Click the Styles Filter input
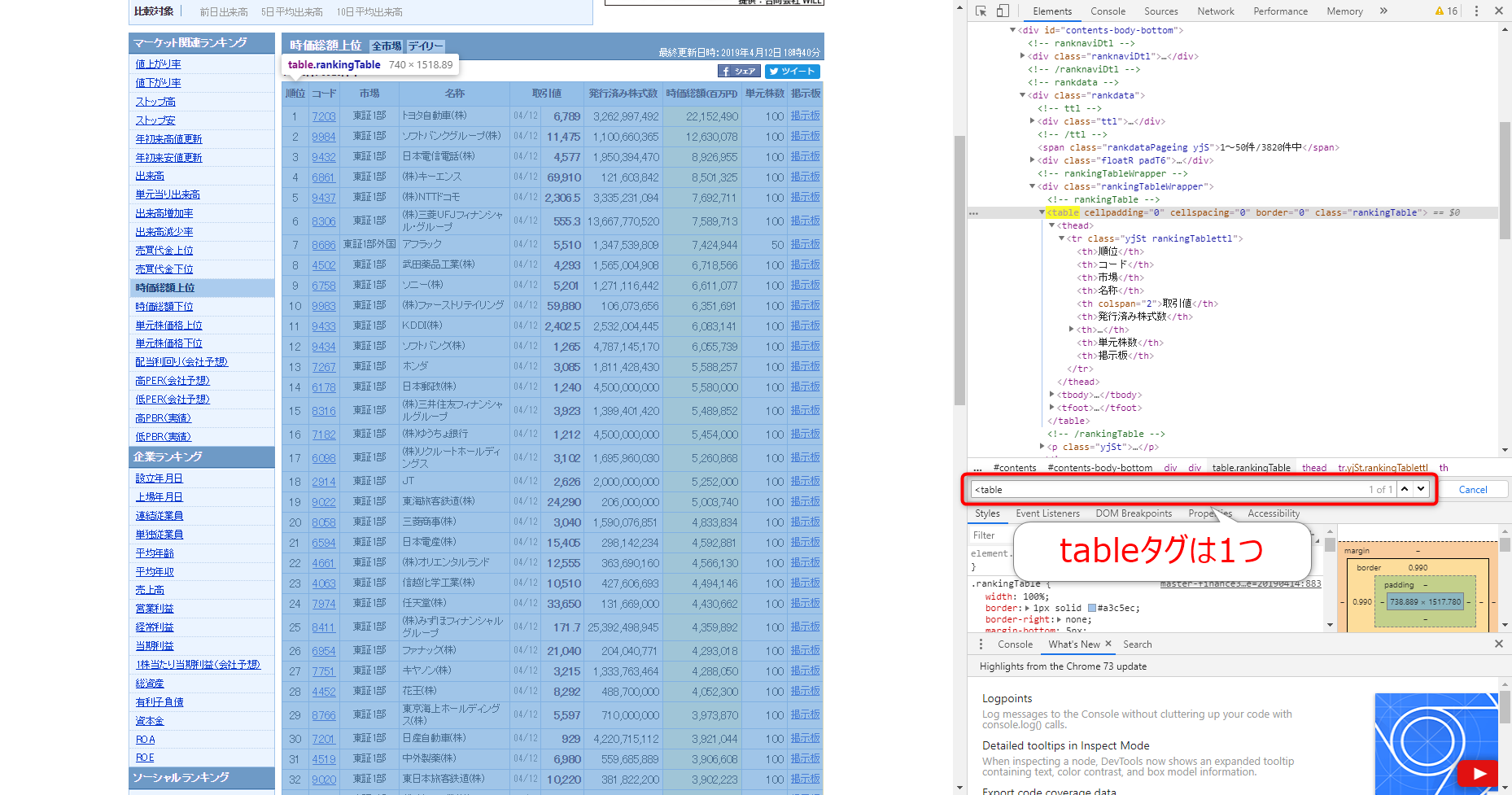Screen dimensions: 1512x795 [x=990, y=535]
